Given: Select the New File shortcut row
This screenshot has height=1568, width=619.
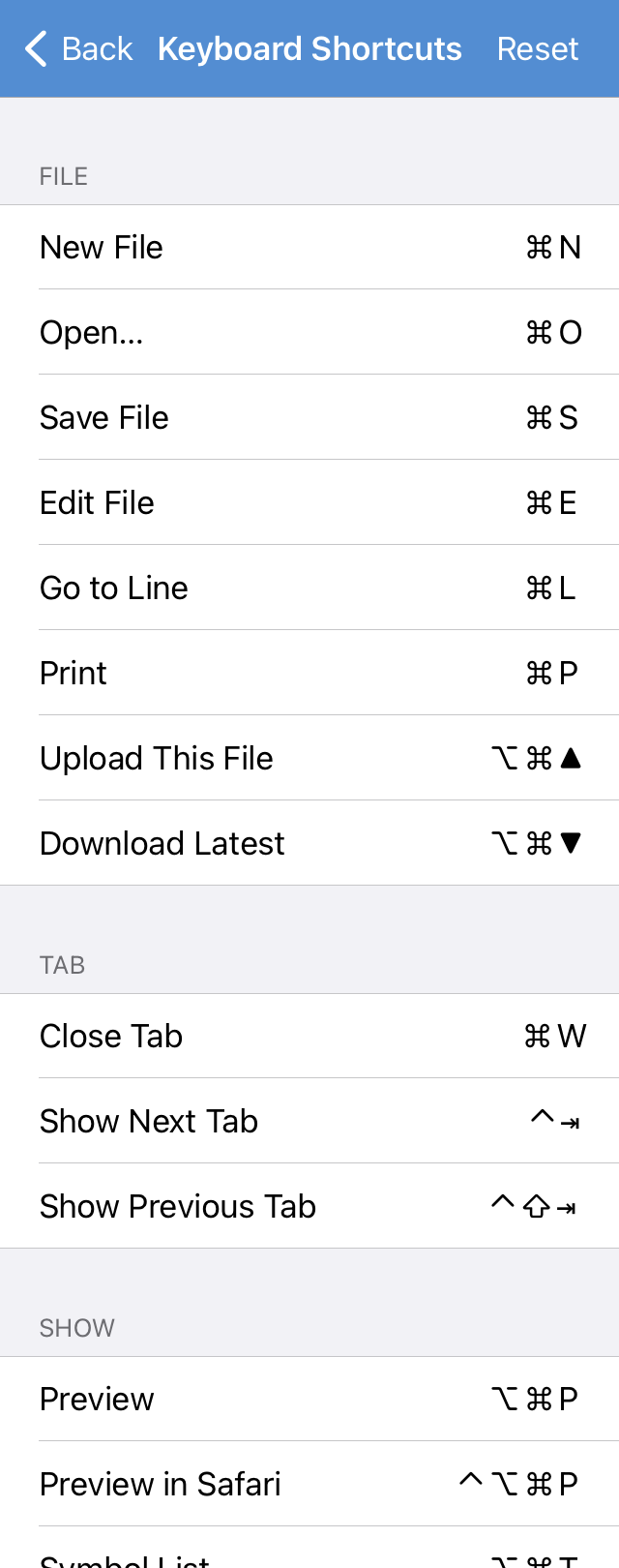Looking at the screenshot, I should tap(309, 247).
